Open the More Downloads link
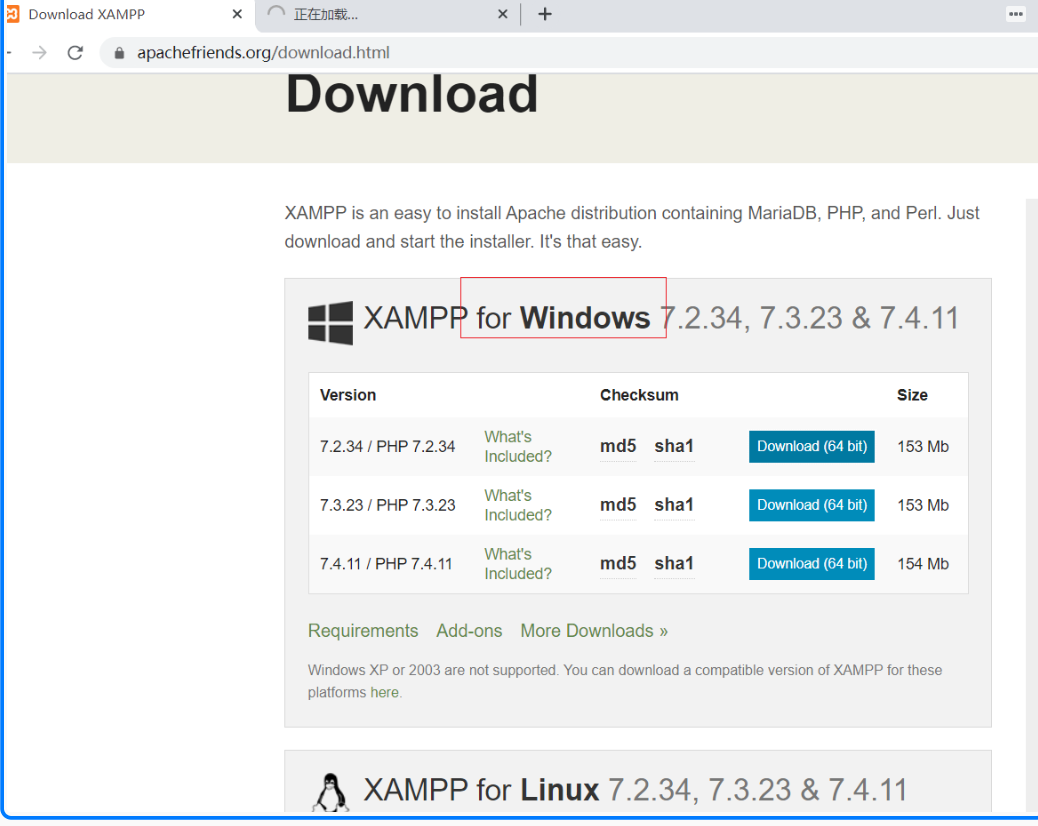 [x=594, y=631]
